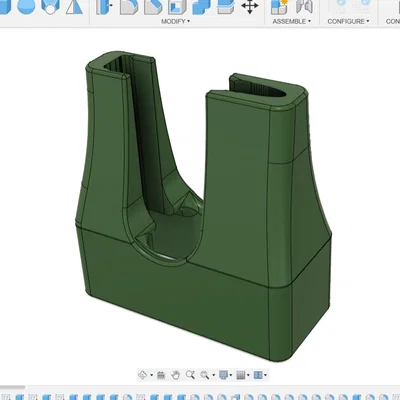Screen dimensions: 400x400
Task: Click the Zoom Window/Fit tool
Action: tap(205, 375)
